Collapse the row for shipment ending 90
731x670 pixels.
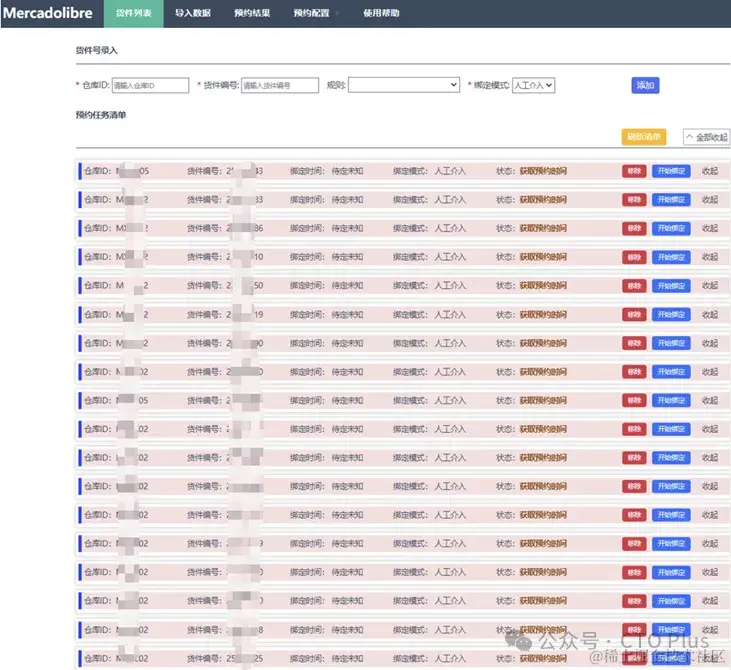tap(710, 343)
